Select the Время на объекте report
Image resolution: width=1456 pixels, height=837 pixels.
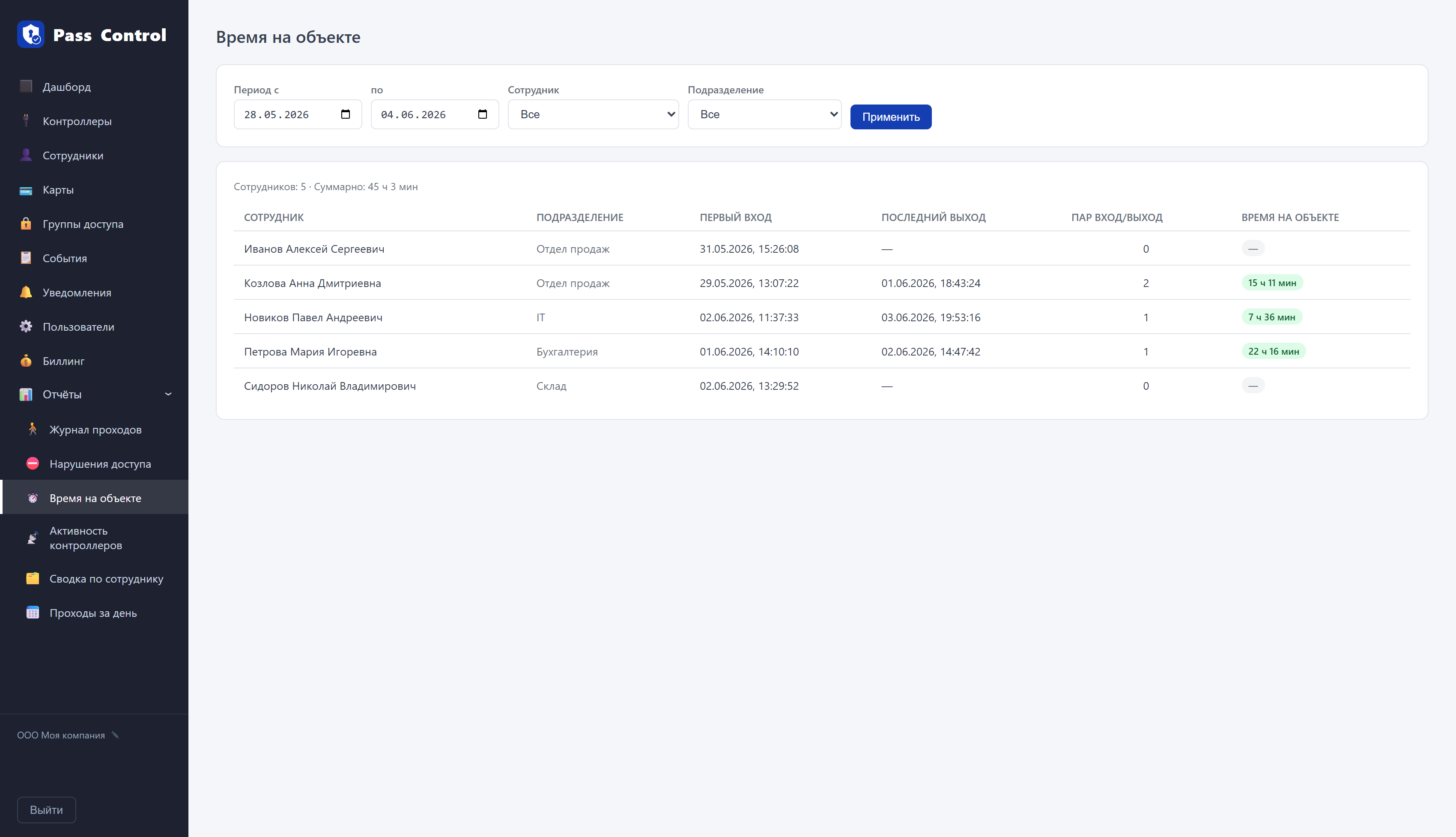point(94,498)
